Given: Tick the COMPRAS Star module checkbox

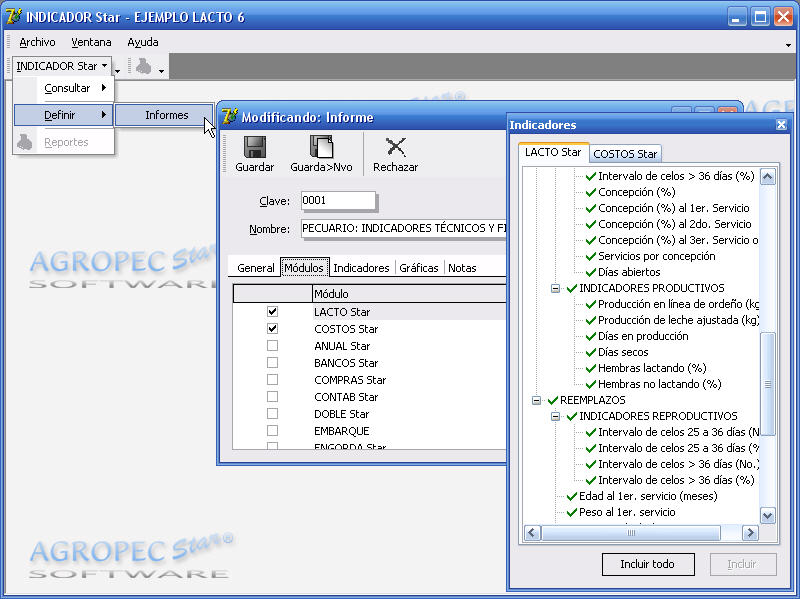Looking at the screenshot, I should tap(272, 380).
